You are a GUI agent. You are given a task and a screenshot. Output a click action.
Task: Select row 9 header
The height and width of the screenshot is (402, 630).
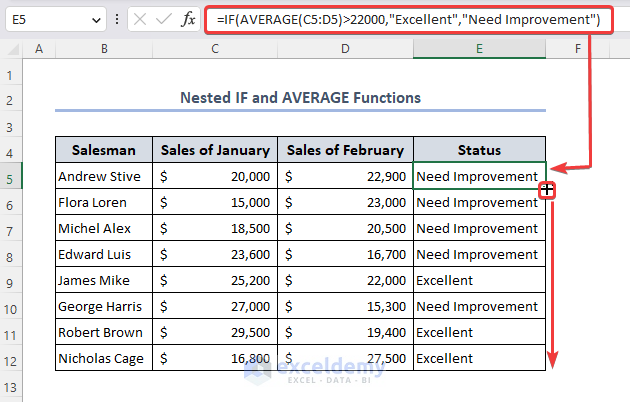11,281
